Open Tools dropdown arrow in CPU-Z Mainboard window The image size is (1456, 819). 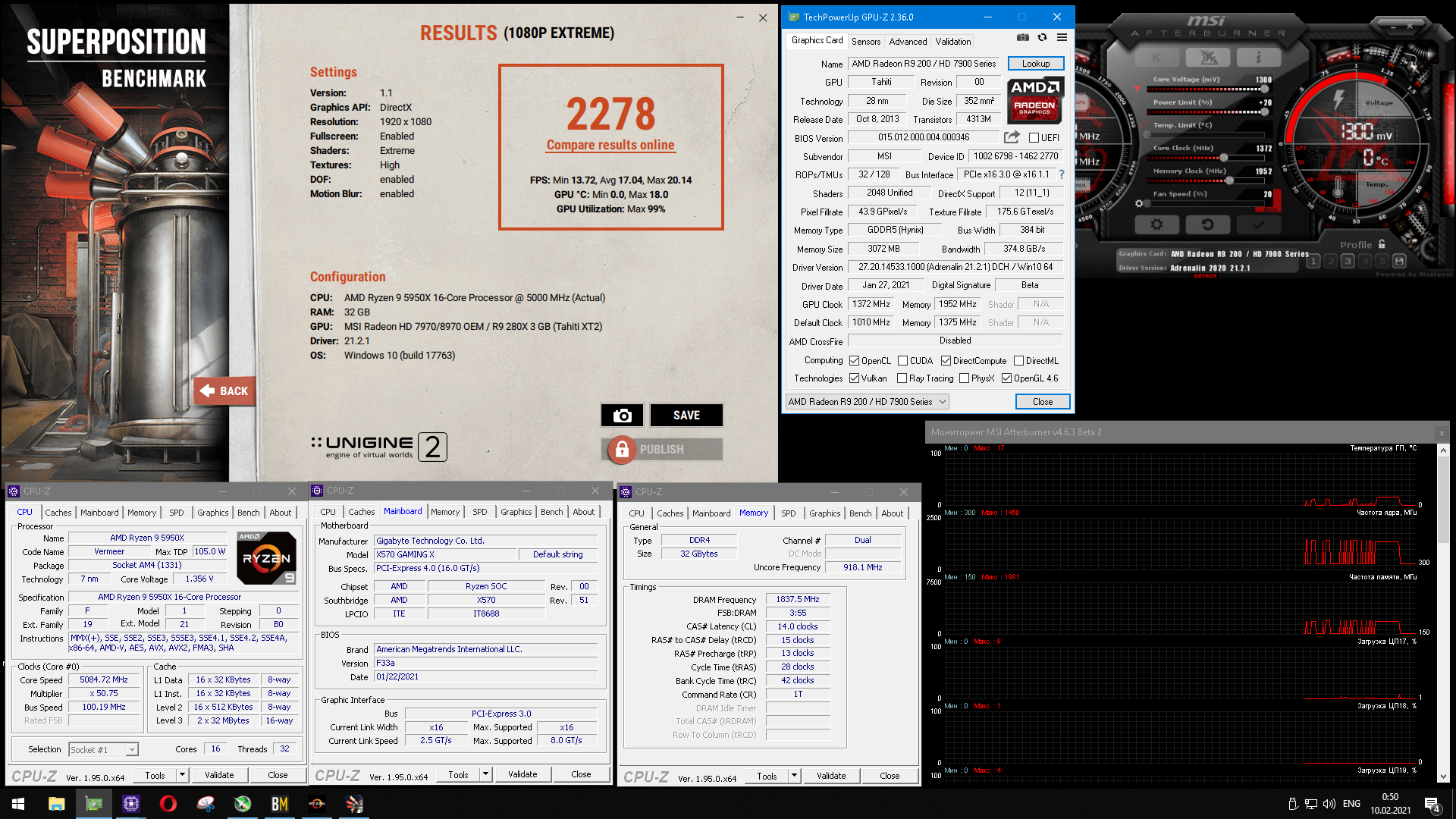pyautogui.click(x=486, y=774)
